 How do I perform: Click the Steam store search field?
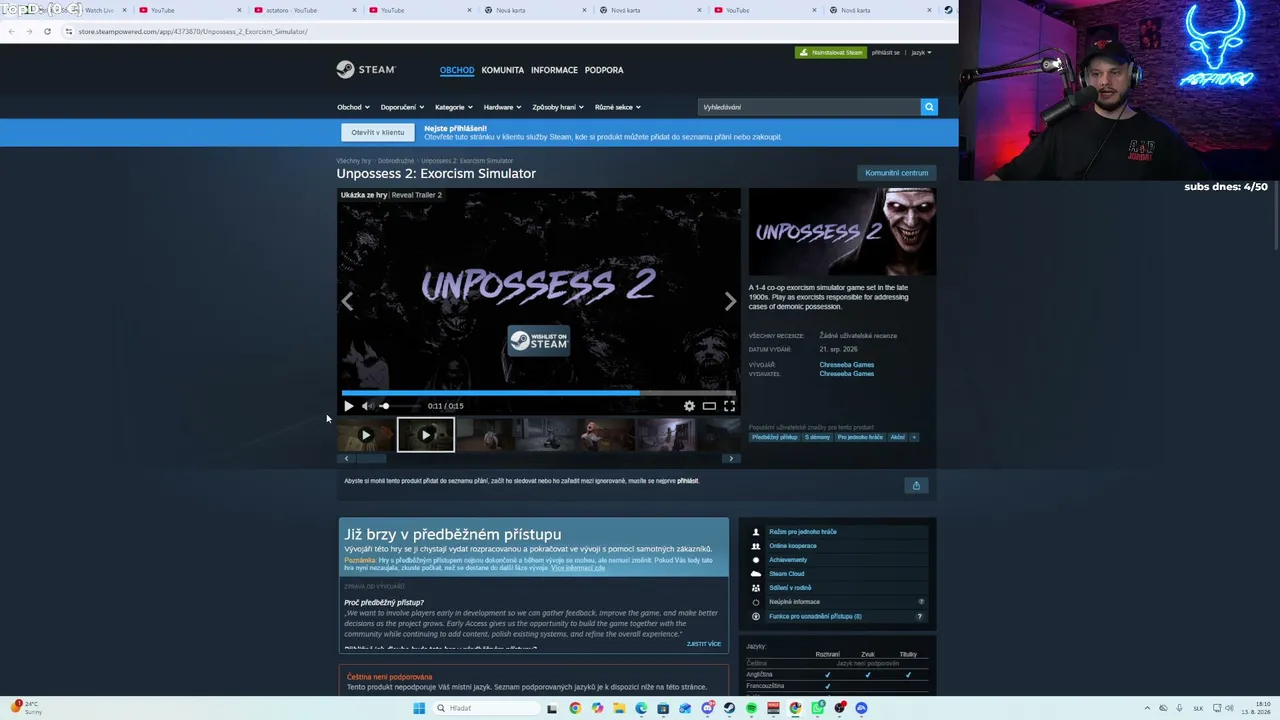pos(809,107)
